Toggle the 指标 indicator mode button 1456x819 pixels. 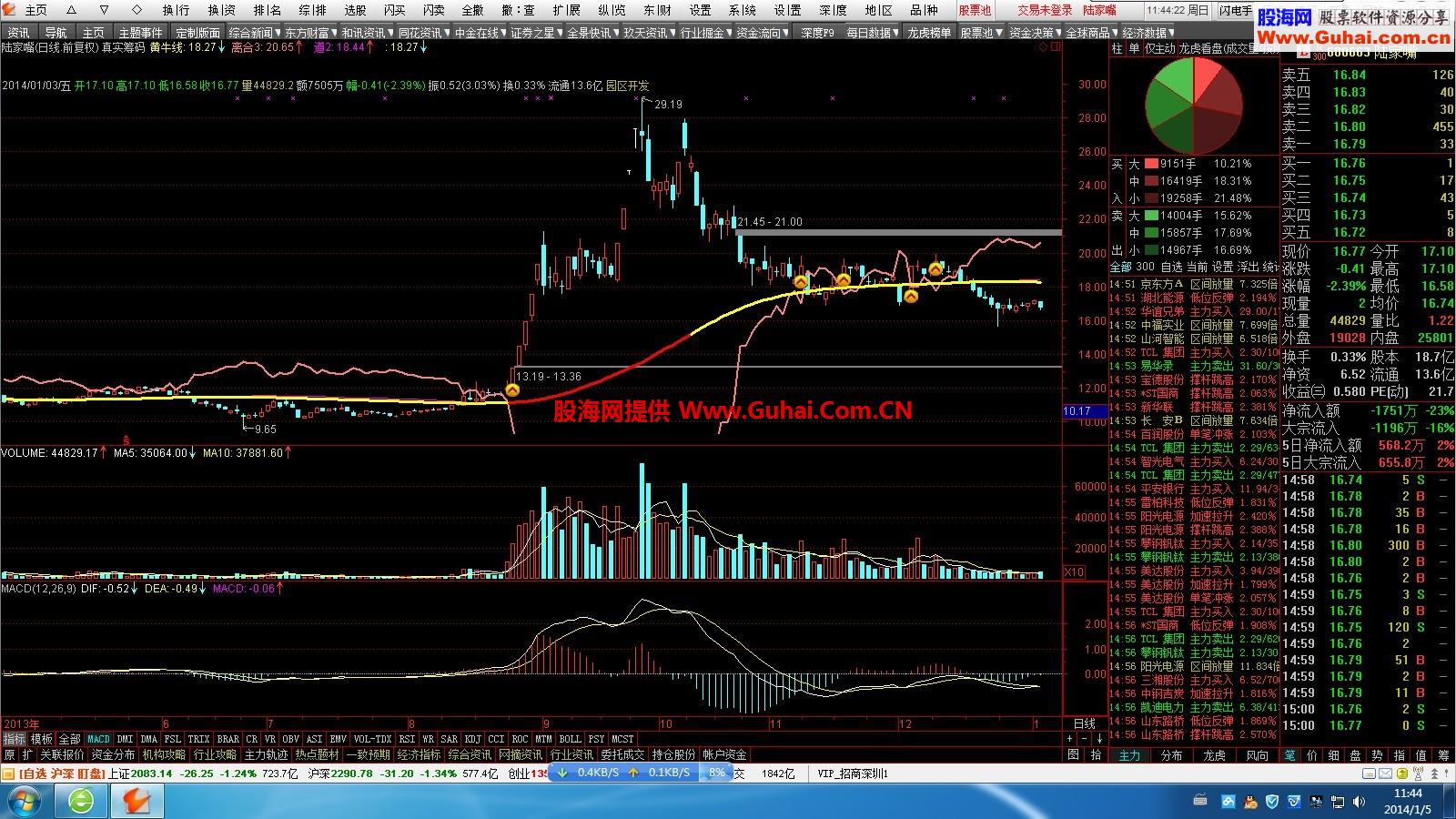click(14, 739)
